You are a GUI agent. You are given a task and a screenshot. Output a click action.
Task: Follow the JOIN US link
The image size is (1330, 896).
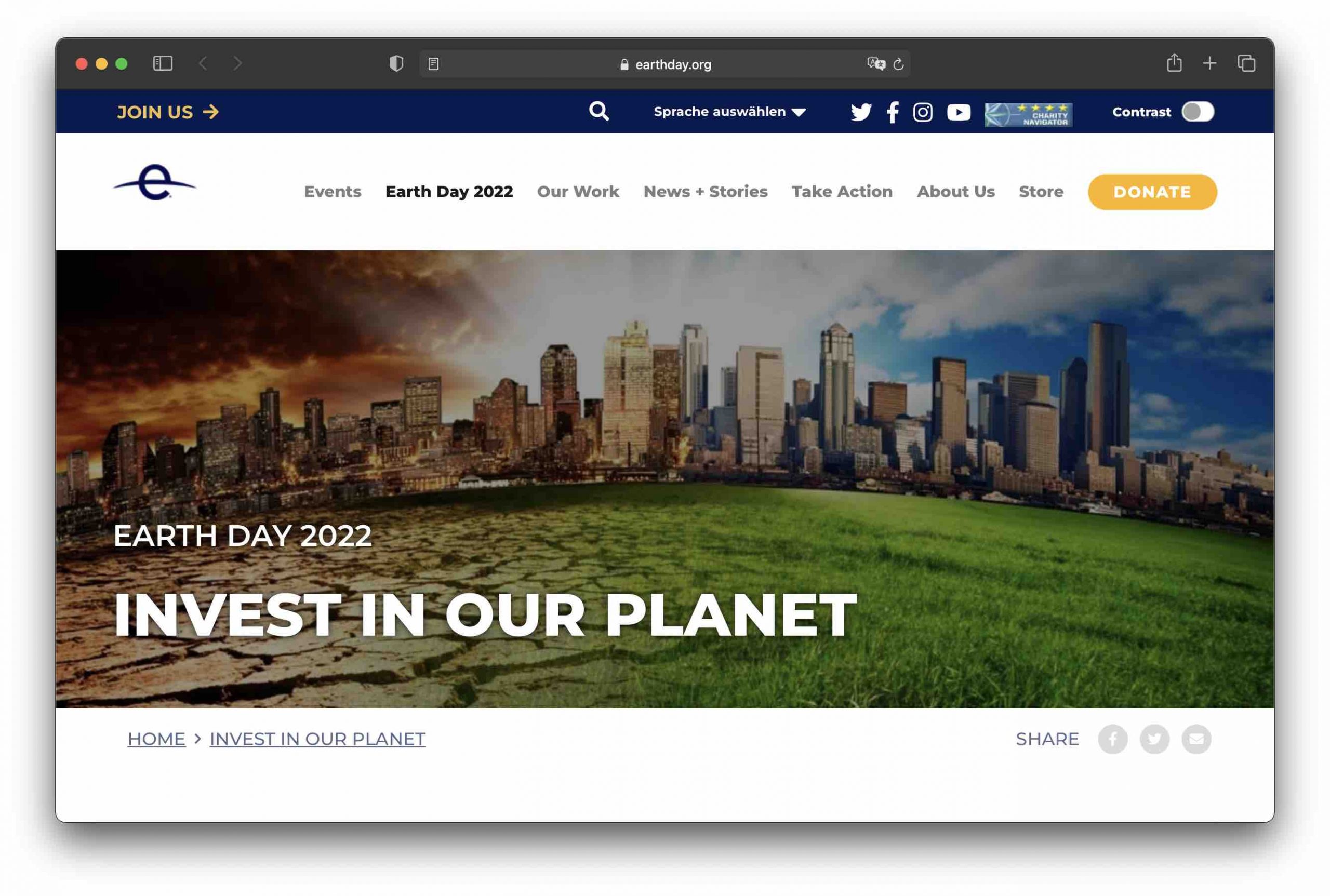point(167,112)
